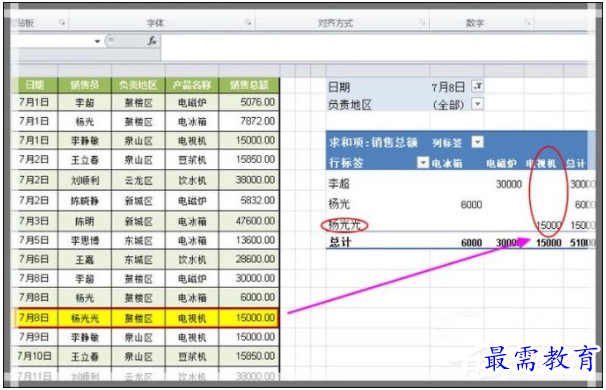The height and width of the screenshot is (390, 606).
Task: Expand the Name Box dropdown arrow
Action: click(97, 41)
